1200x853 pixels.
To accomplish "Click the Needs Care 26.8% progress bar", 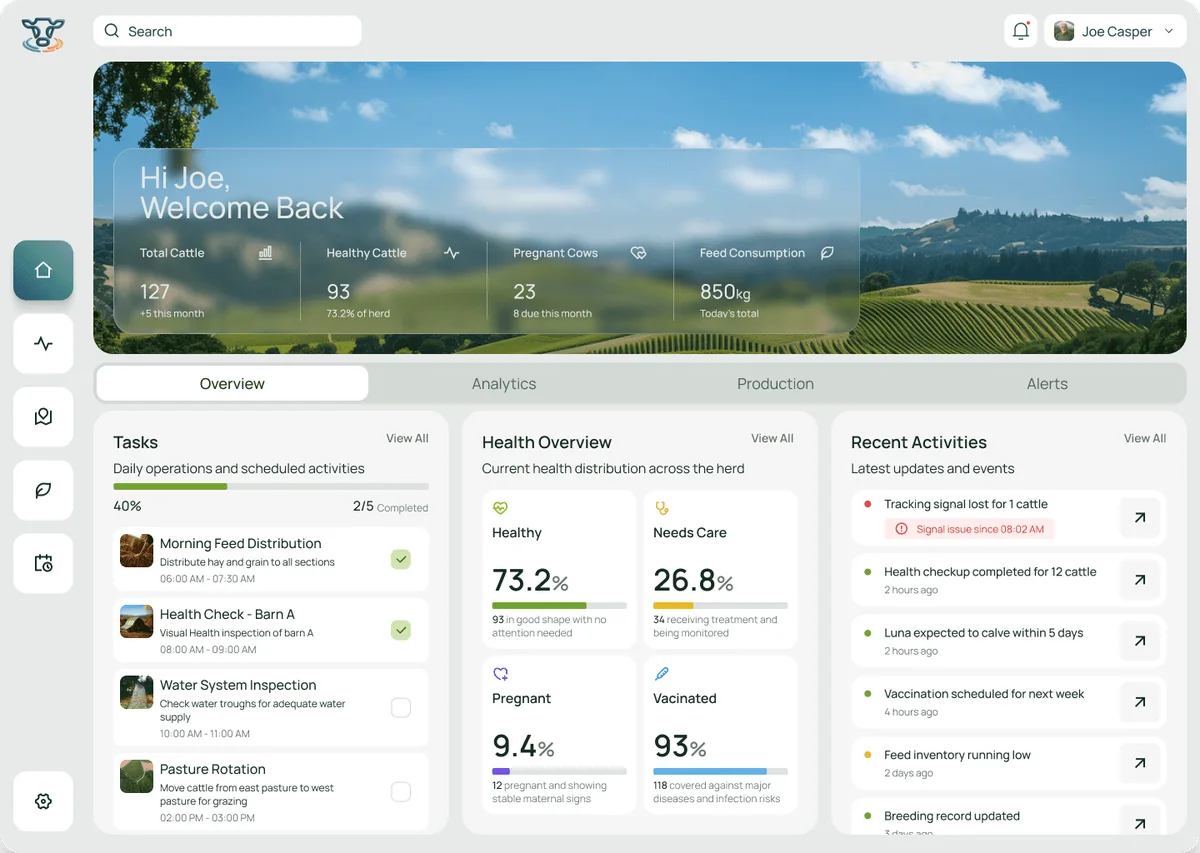I will coord(720,606).
